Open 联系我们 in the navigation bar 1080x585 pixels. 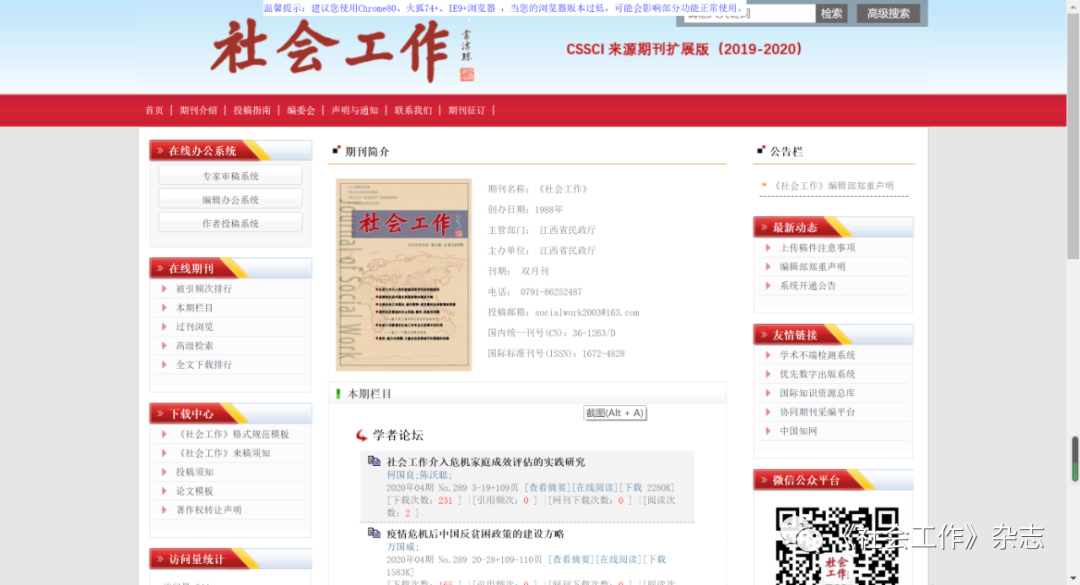pyautogui.click(x=413, y=110)
